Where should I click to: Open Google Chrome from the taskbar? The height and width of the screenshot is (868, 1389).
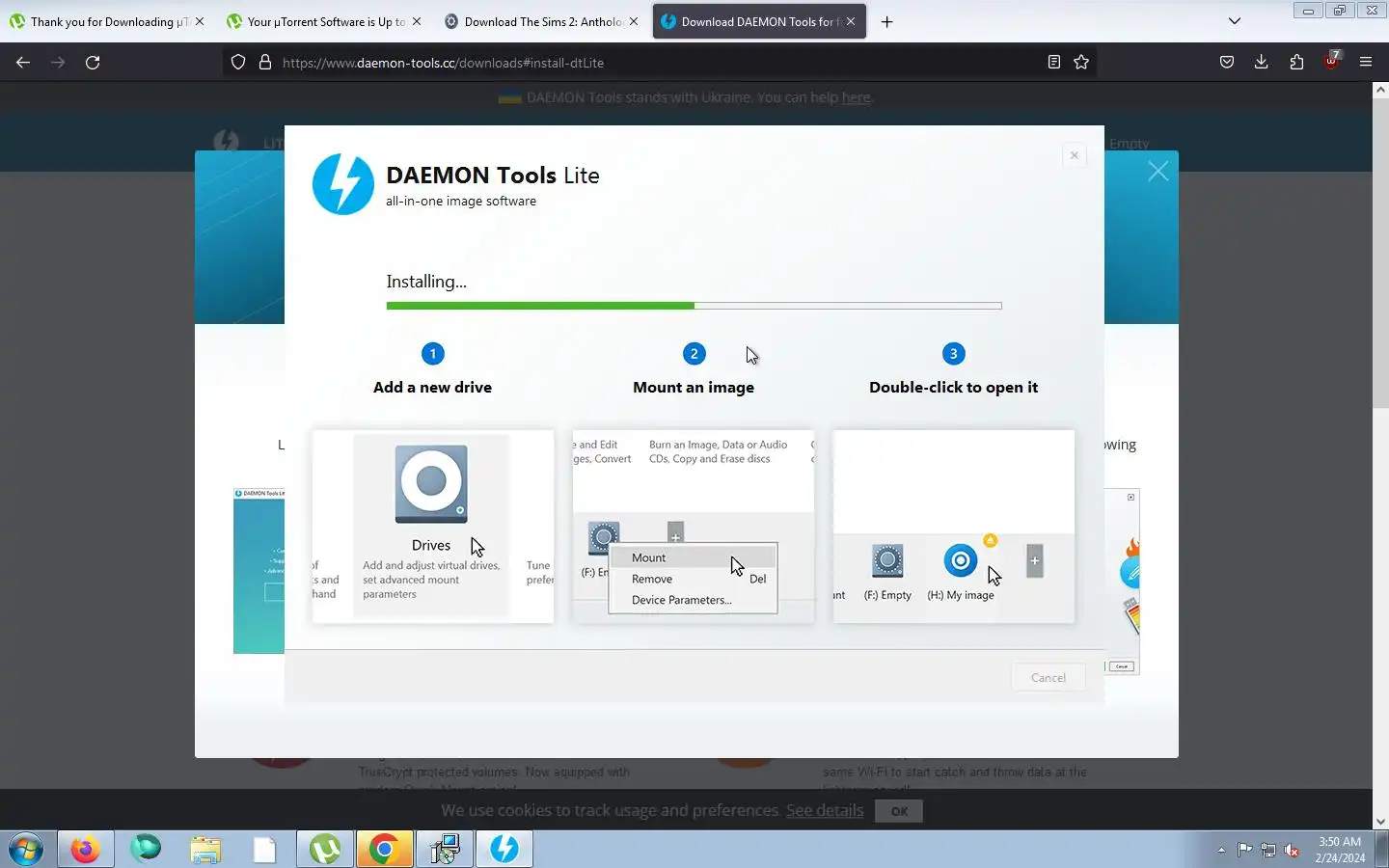[385, 849]
